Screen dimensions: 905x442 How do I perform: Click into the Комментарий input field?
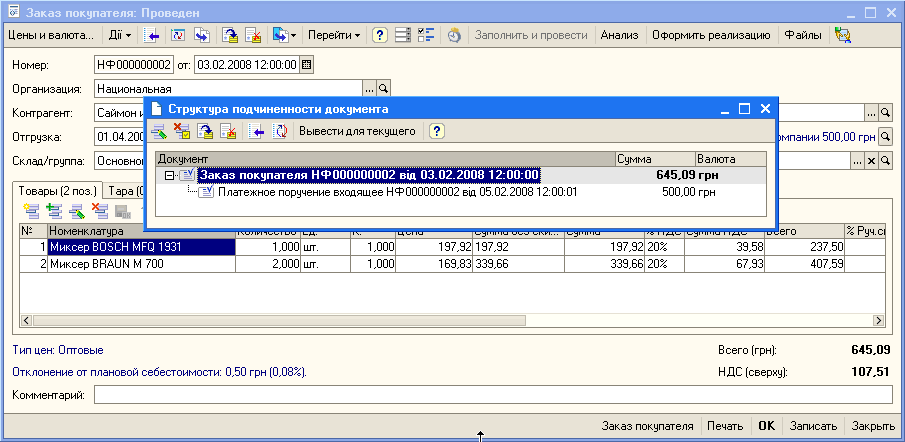pos(490,396)
